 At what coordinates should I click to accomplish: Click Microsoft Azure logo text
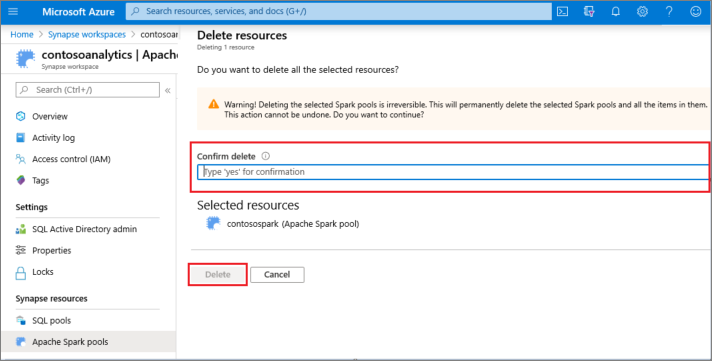[79, 12]
